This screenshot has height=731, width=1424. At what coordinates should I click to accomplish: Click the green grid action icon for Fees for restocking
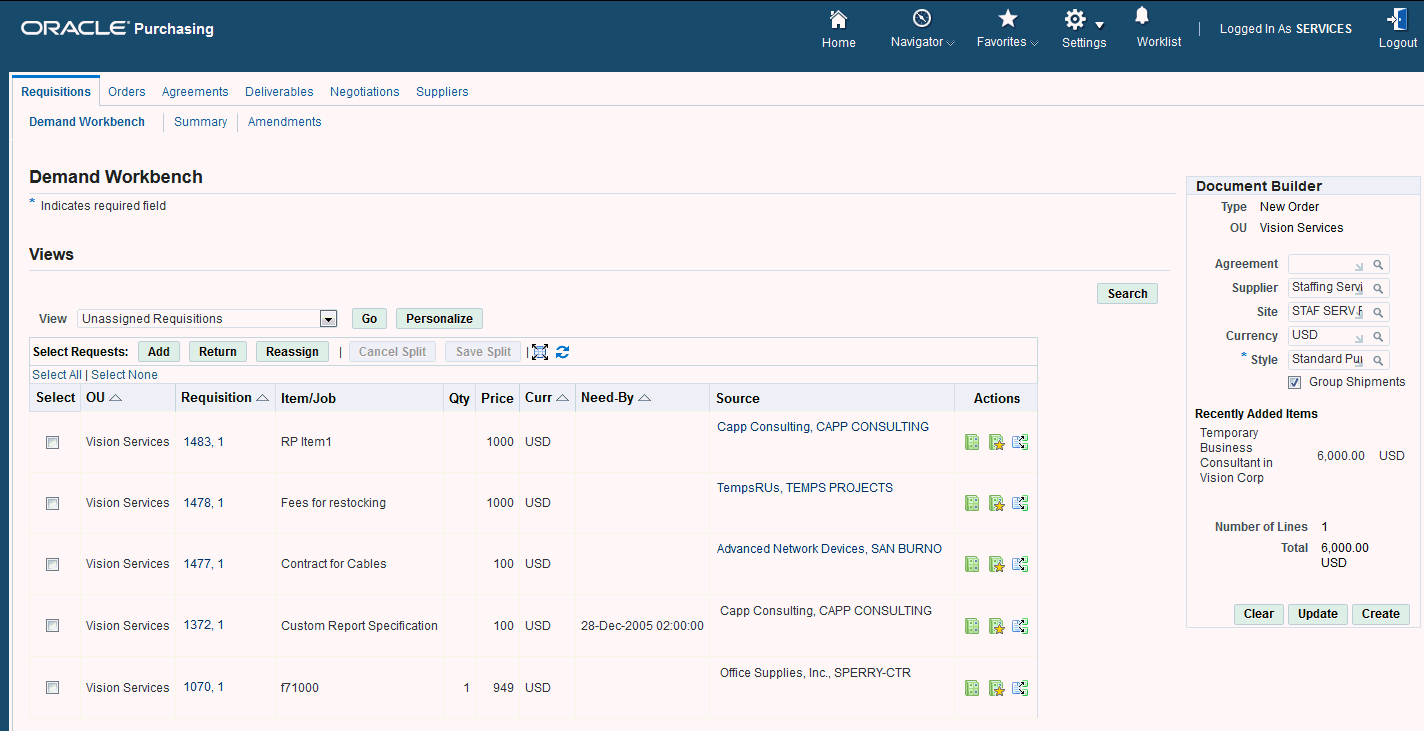point(972,503)
